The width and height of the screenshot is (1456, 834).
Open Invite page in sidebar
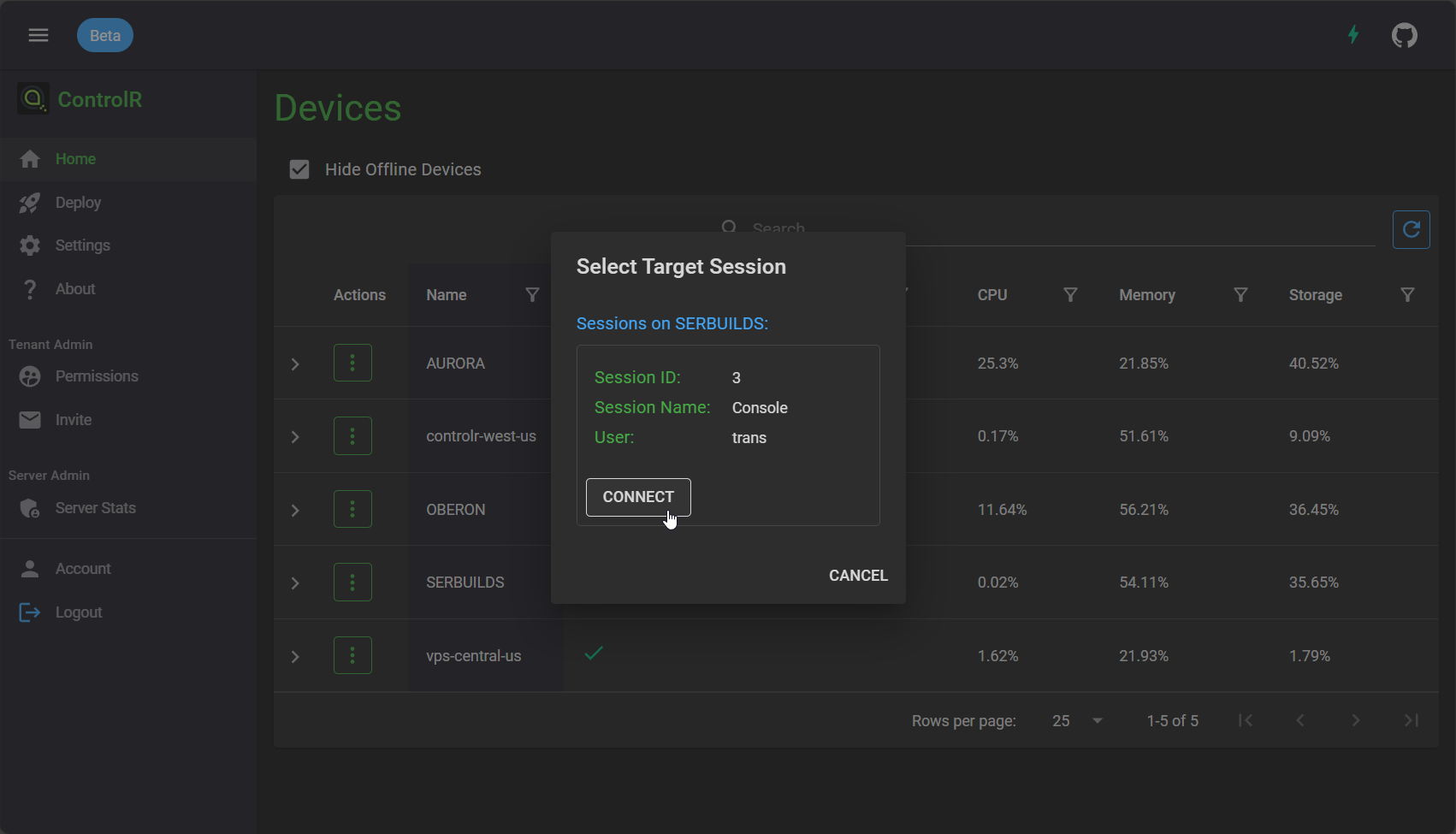click(x=128, y=420)
